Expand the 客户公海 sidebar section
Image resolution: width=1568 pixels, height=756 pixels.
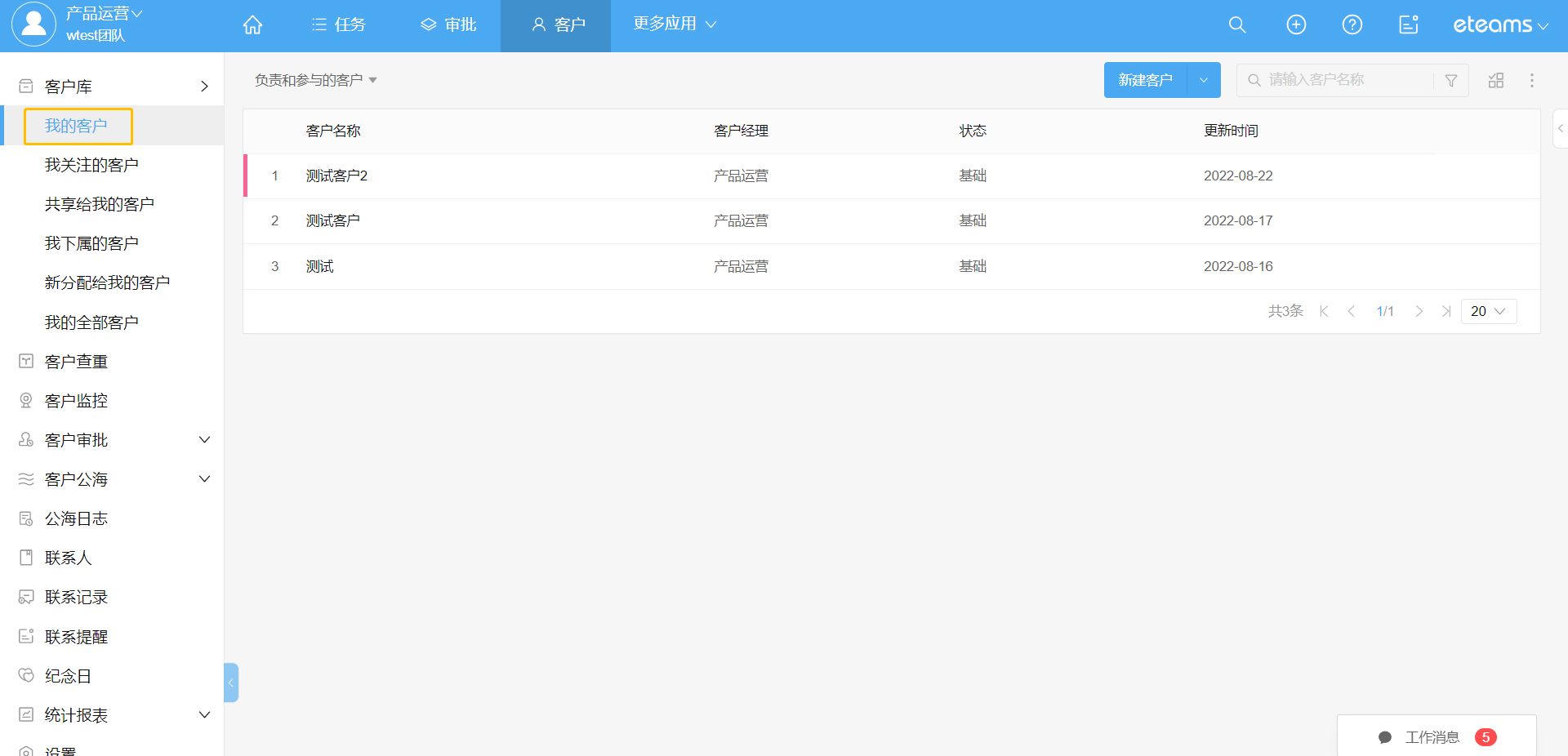click(204, 479)
